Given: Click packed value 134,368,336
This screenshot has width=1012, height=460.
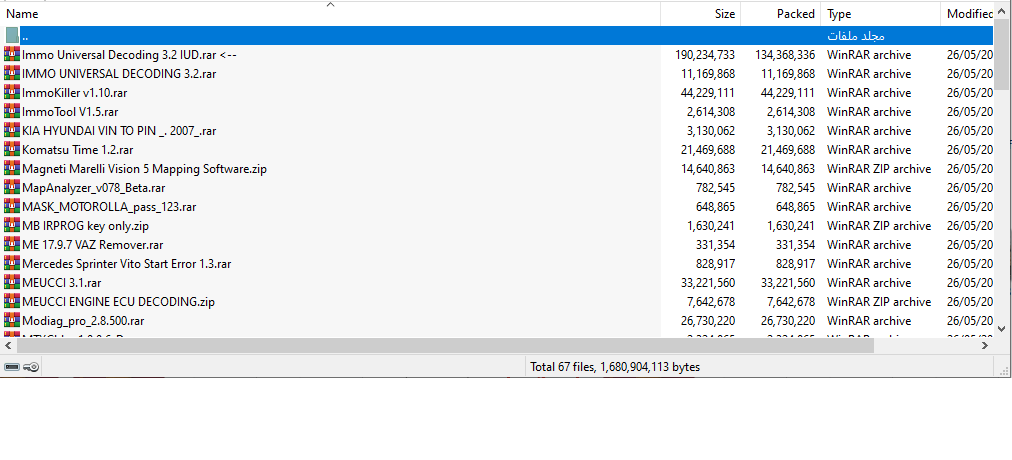Looking at the screenshot, I should [x=785, y=55].
